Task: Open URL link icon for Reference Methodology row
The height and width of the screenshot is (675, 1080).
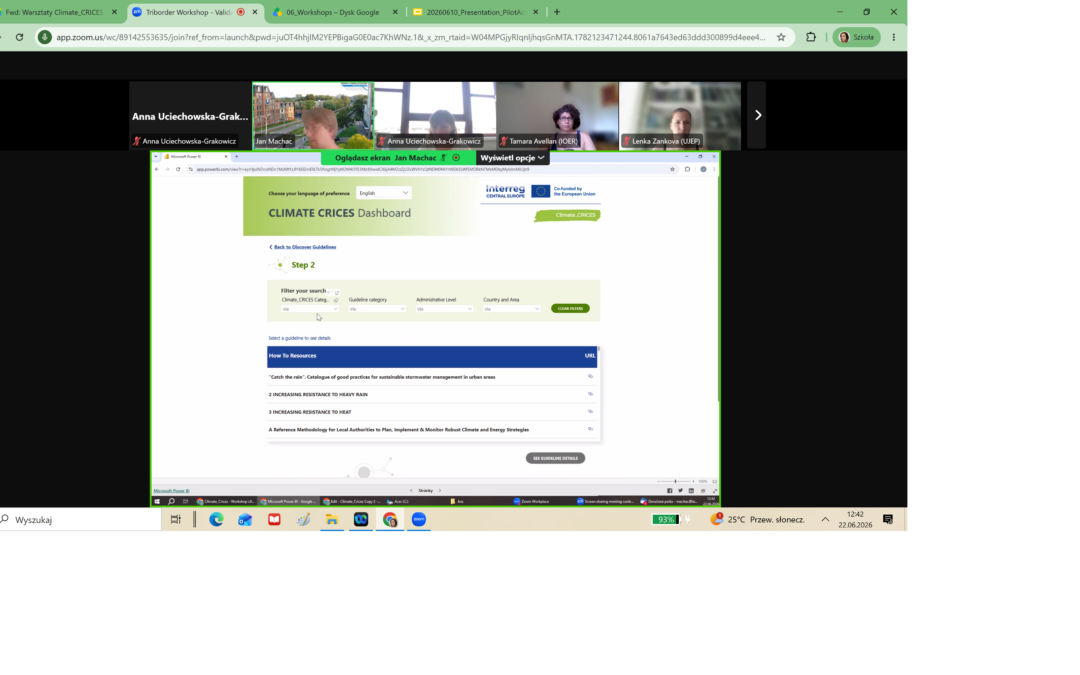Action: click(x=590, y=429)
